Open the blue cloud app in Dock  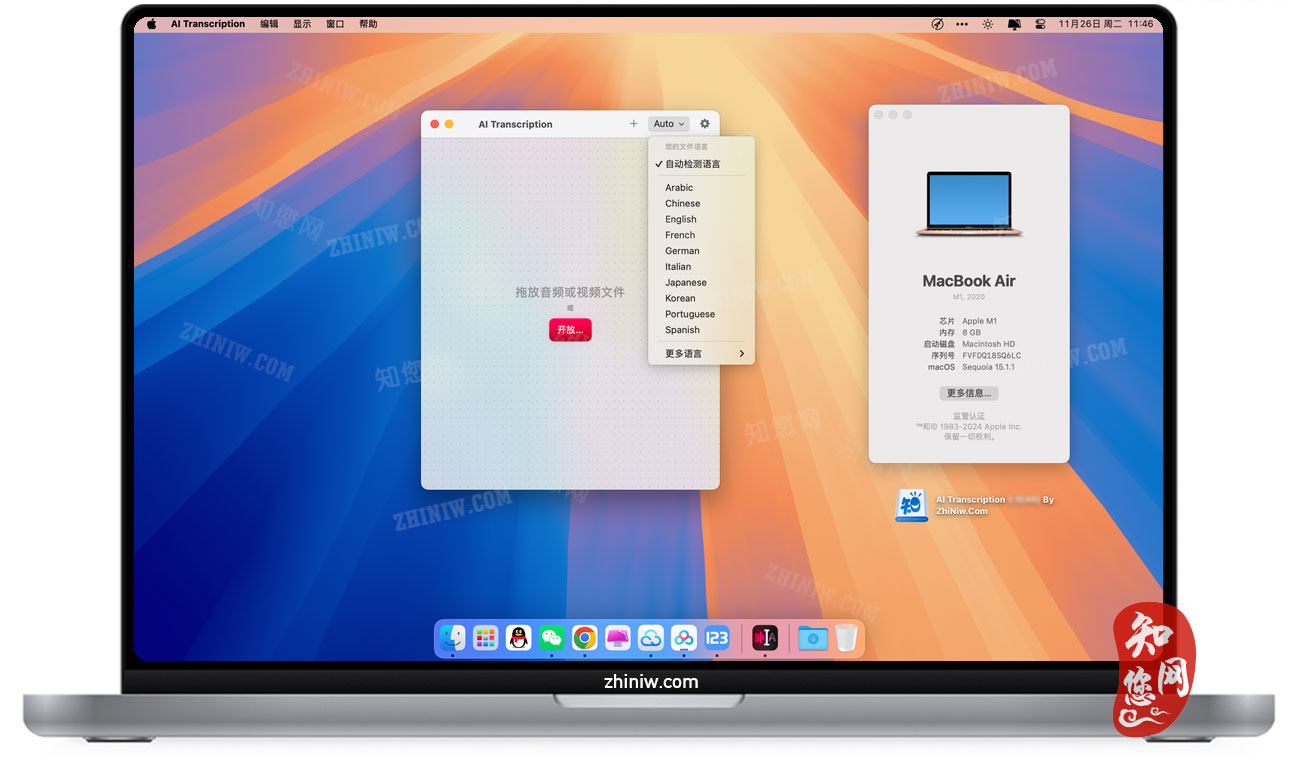coord(651,638)
